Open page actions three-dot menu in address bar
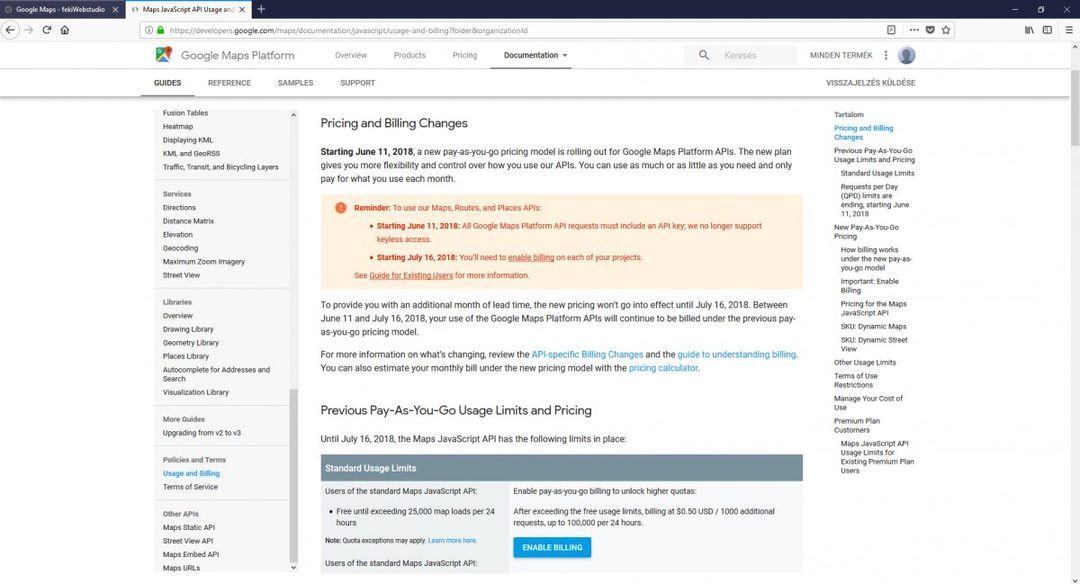1080x584 pixels. [914, 30]
